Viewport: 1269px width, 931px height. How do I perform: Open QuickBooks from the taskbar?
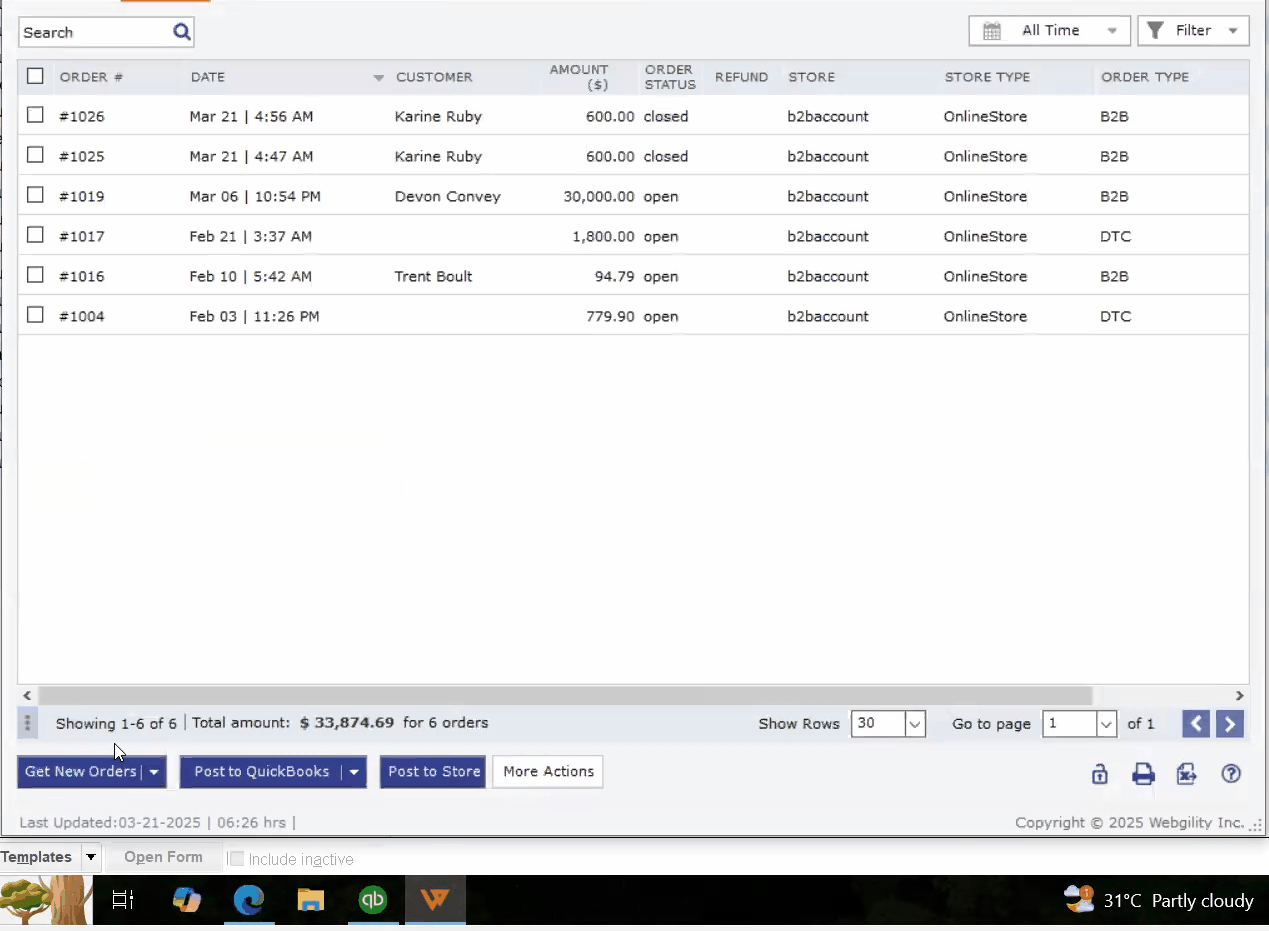[x=373, y=900]
